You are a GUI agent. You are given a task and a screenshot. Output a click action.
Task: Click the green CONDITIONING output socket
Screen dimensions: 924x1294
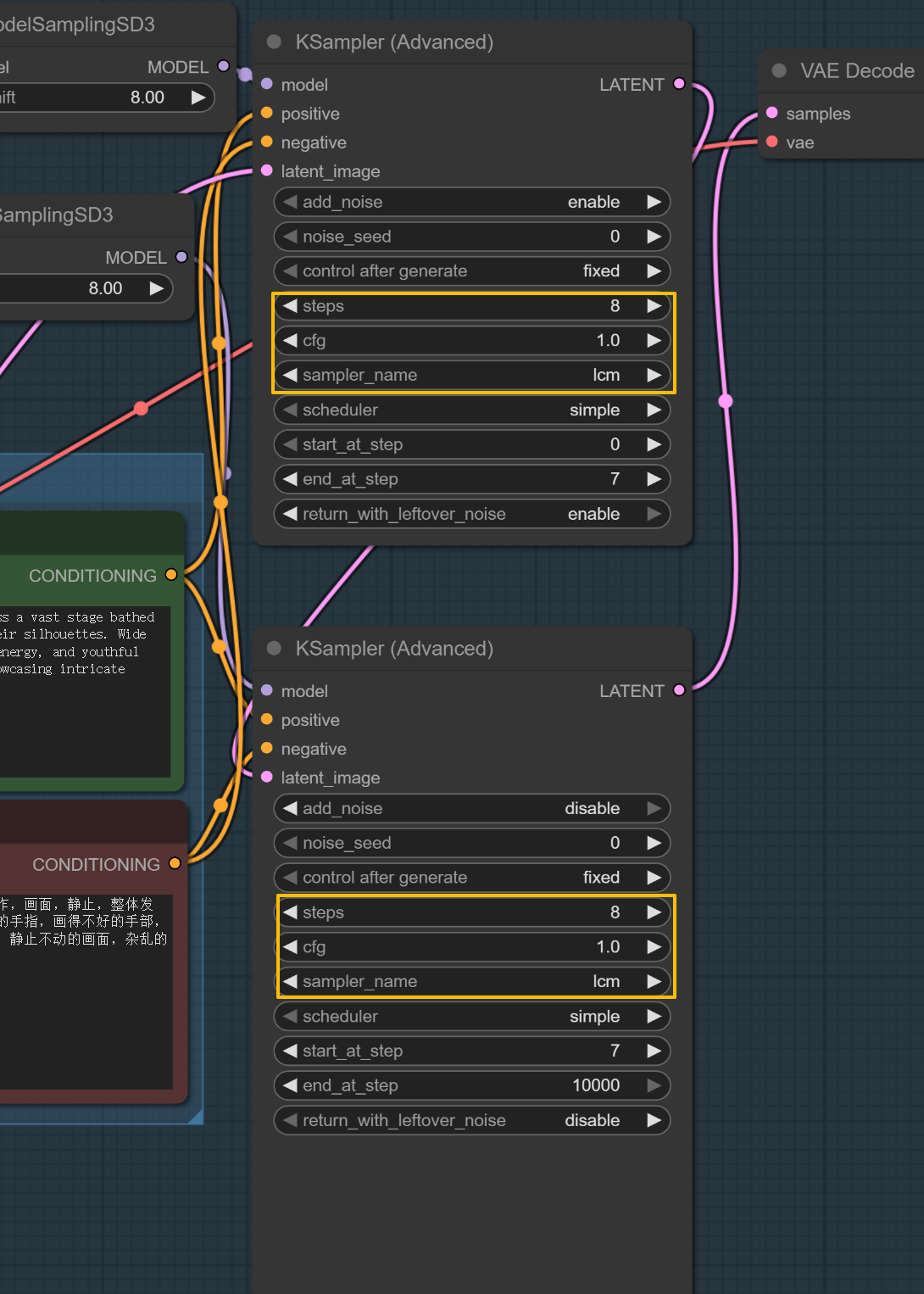(x=171, y=575)
